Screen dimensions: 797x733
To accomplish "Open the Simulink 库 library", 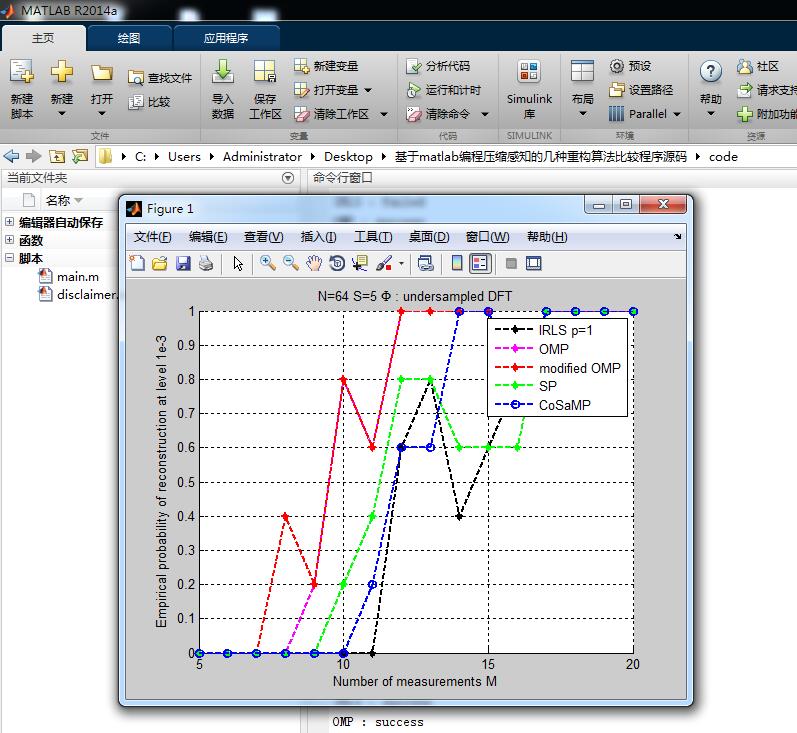I will tap(529, 88).
